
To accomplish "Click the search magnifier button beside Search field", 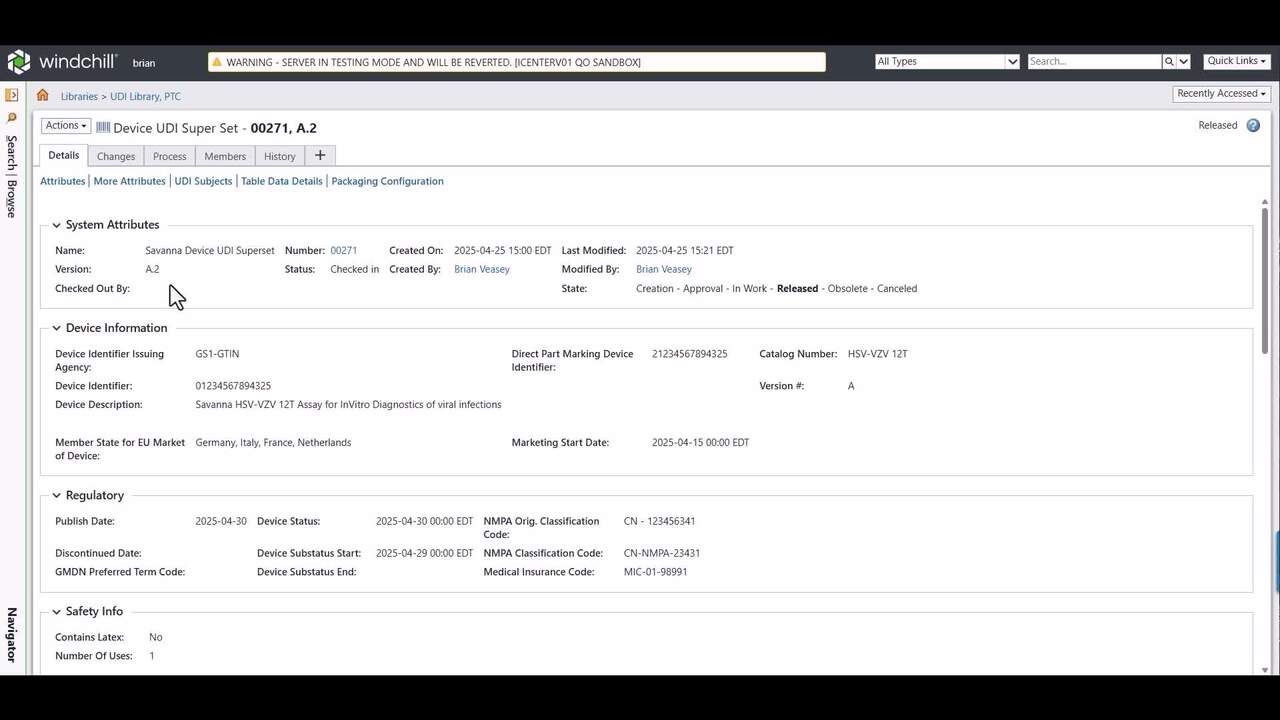I will pos(1168,62).
